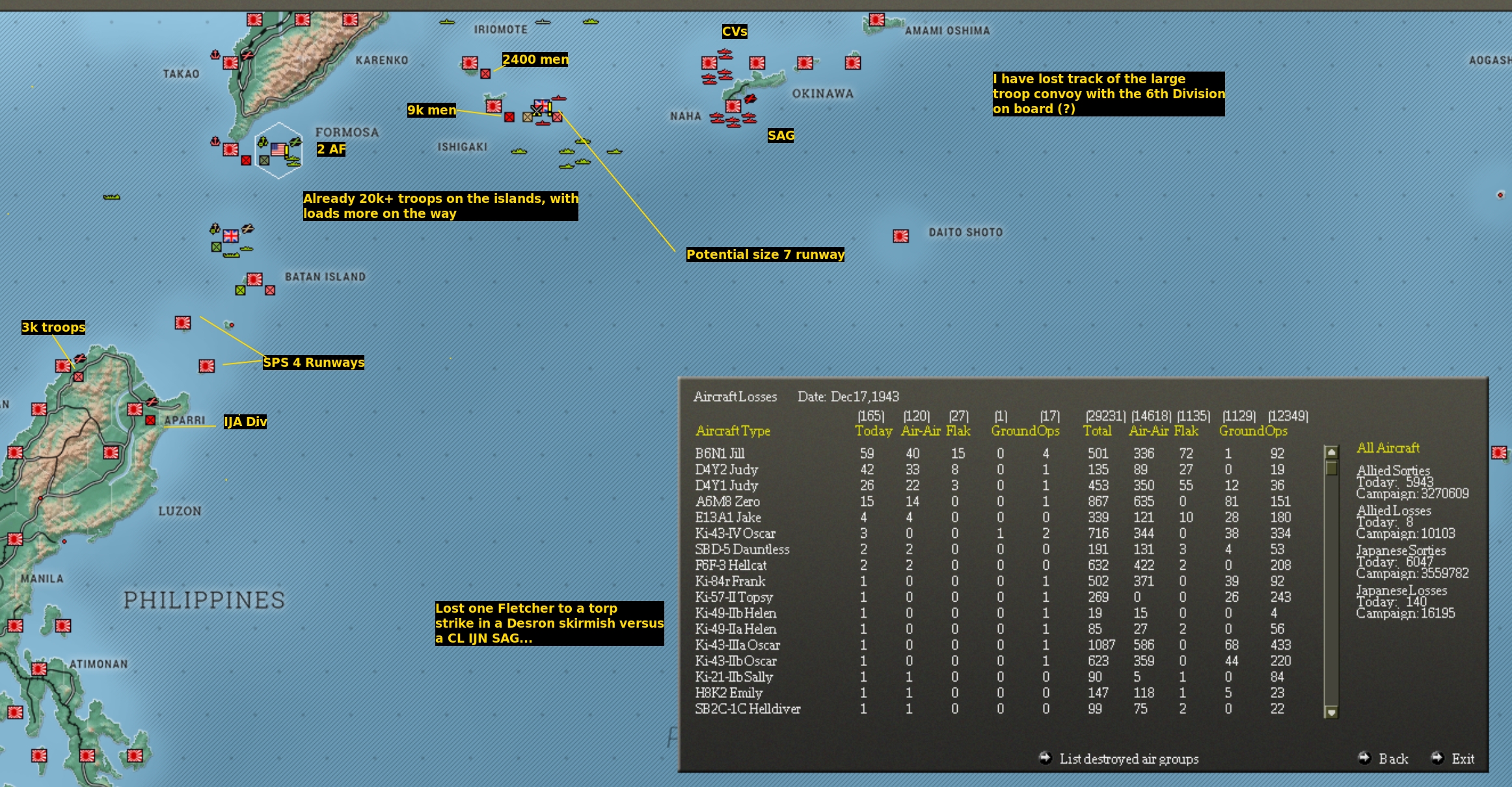Select the island flag labeled 9k men
This screenshot has height=787, width=1512.
(494, 105)
